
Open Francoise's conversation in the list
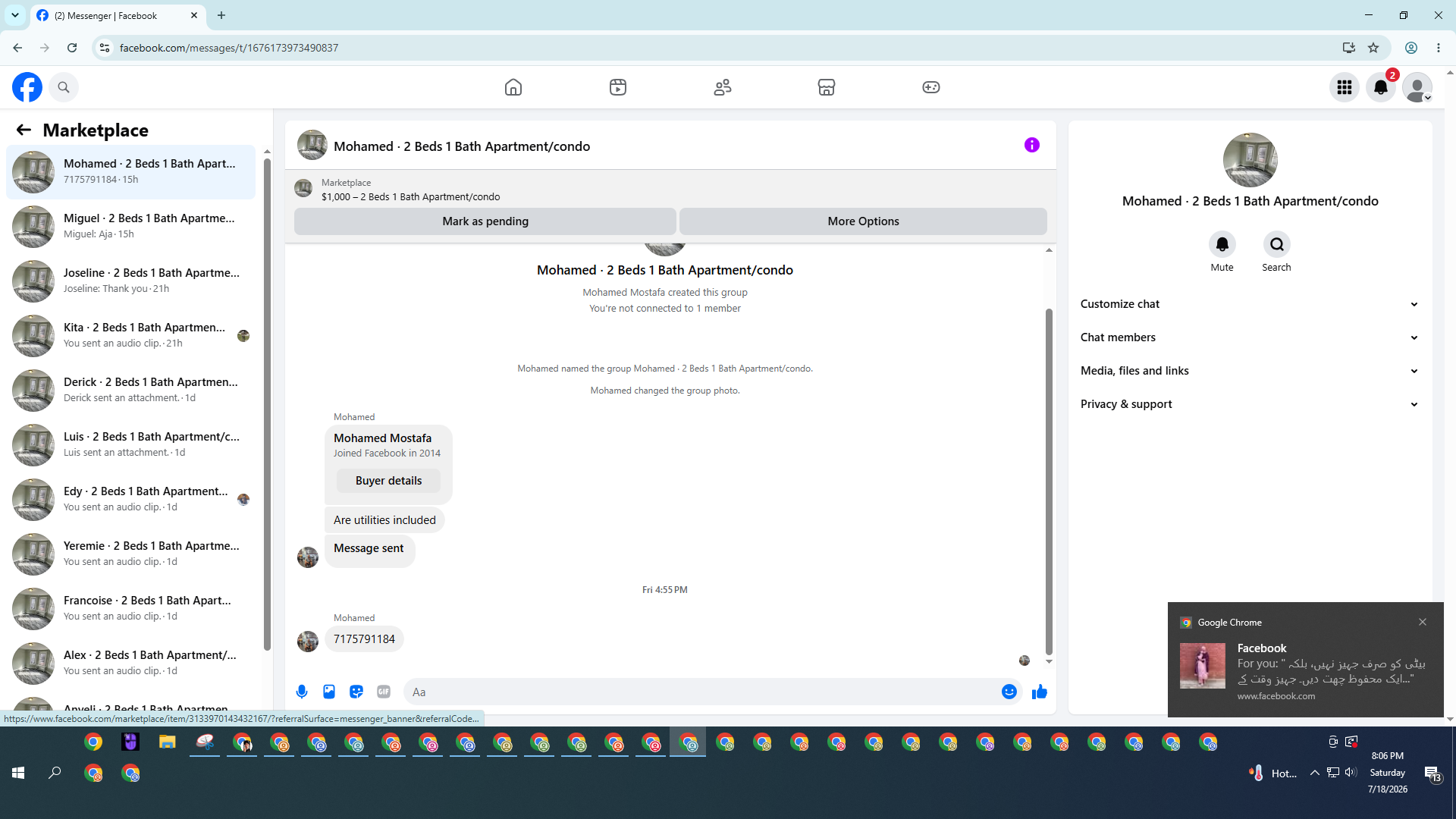131,609
